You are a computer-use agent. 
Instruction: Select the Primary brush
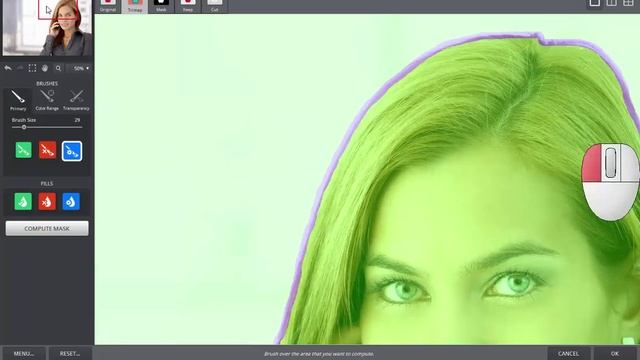[x=18, y=100]
